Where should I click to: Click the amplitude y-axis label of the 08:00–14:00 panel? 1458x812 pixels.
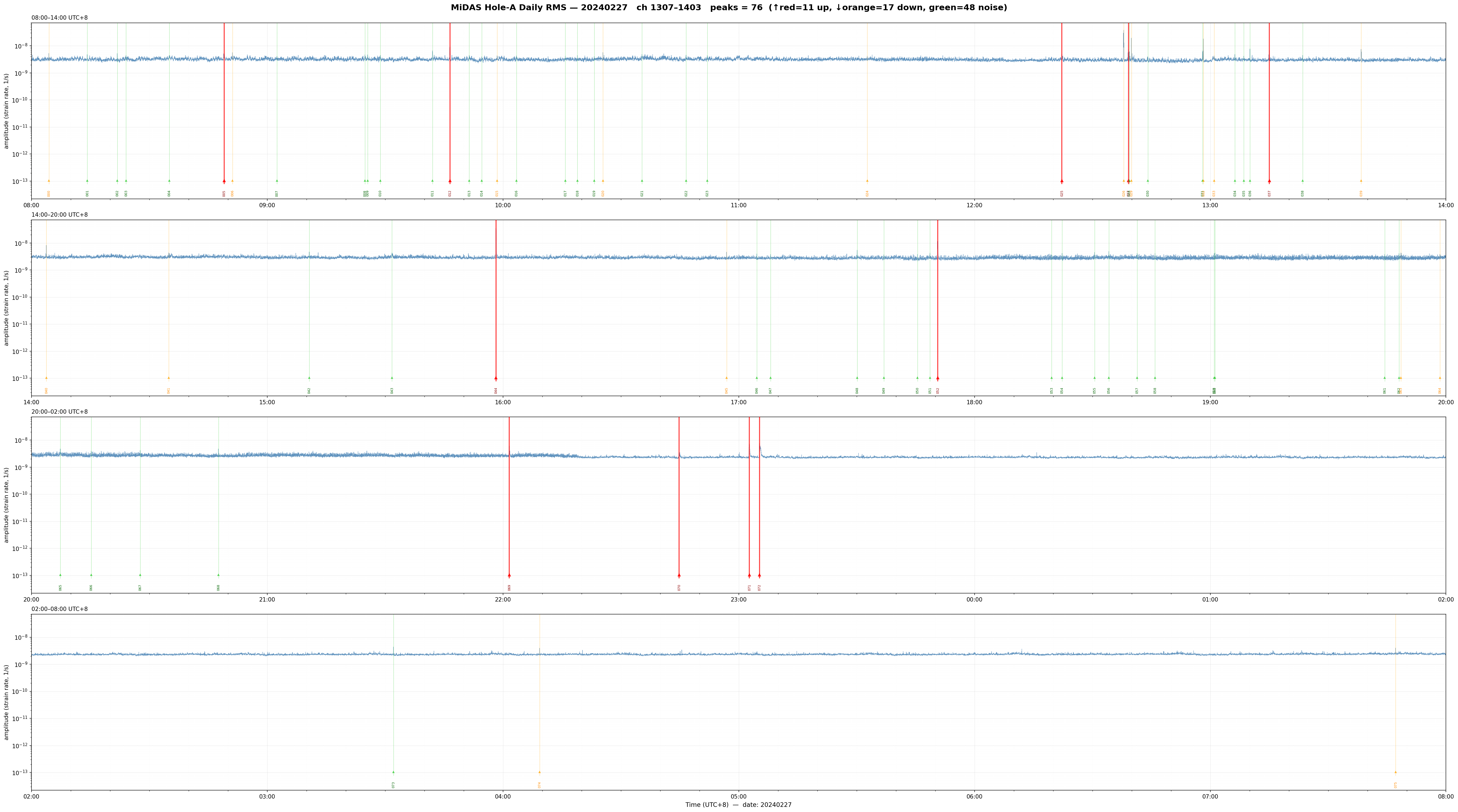click(7, 111)
